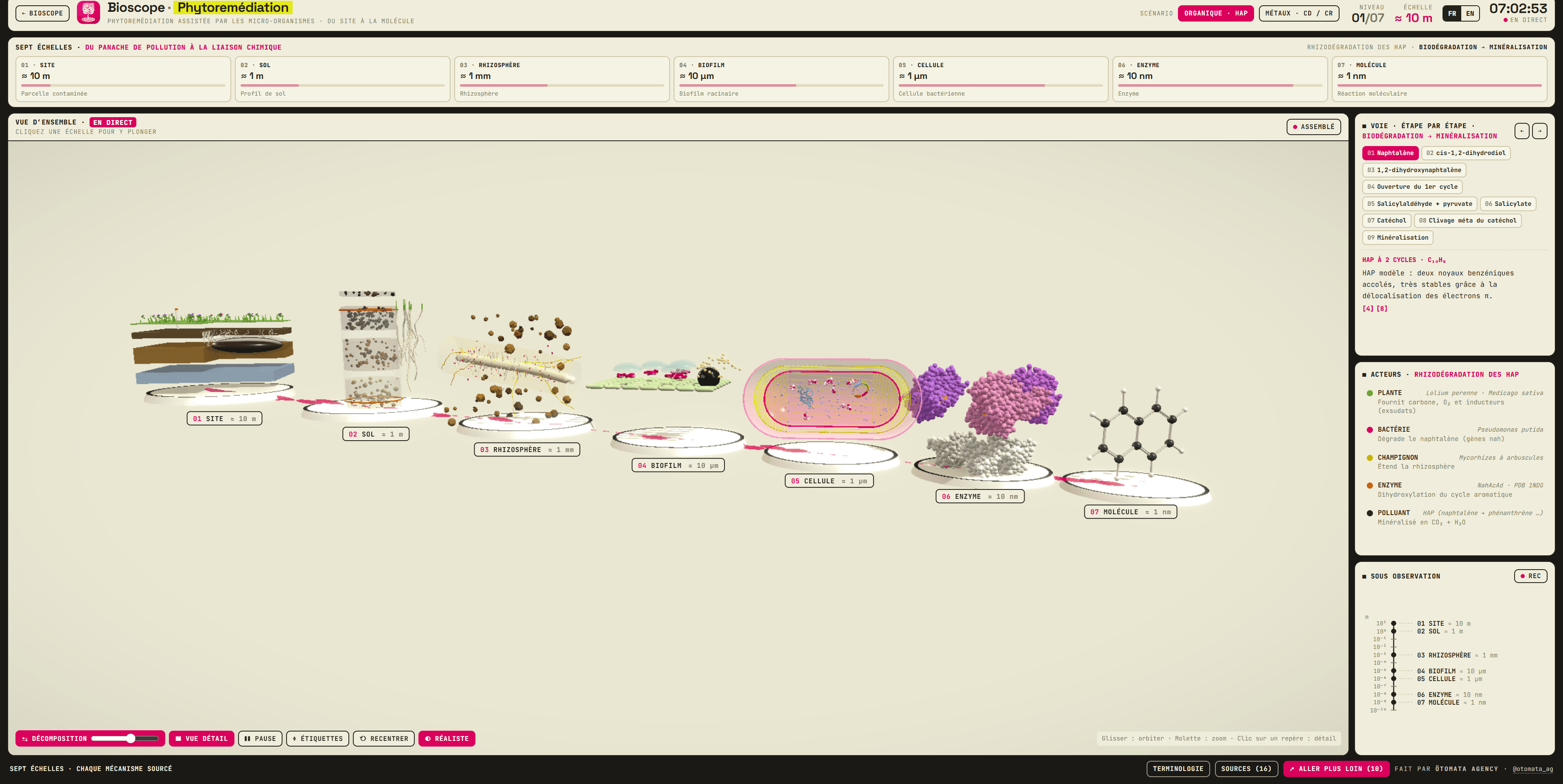The width and height of the screenshot is (1563, 784).
Task: Open the 07 Molécule scale card
Action: tap(1439, 79)
